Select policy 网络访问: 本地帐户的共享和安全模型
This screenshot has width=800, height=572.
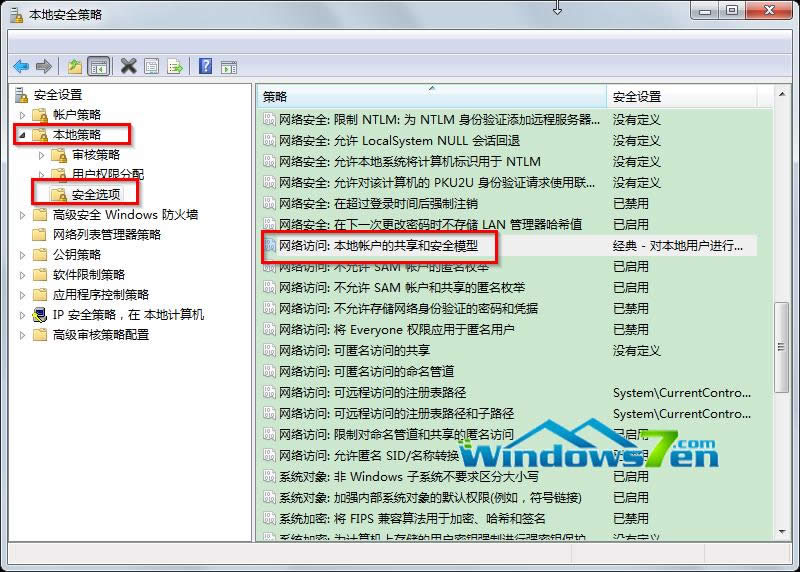point(385,245)
